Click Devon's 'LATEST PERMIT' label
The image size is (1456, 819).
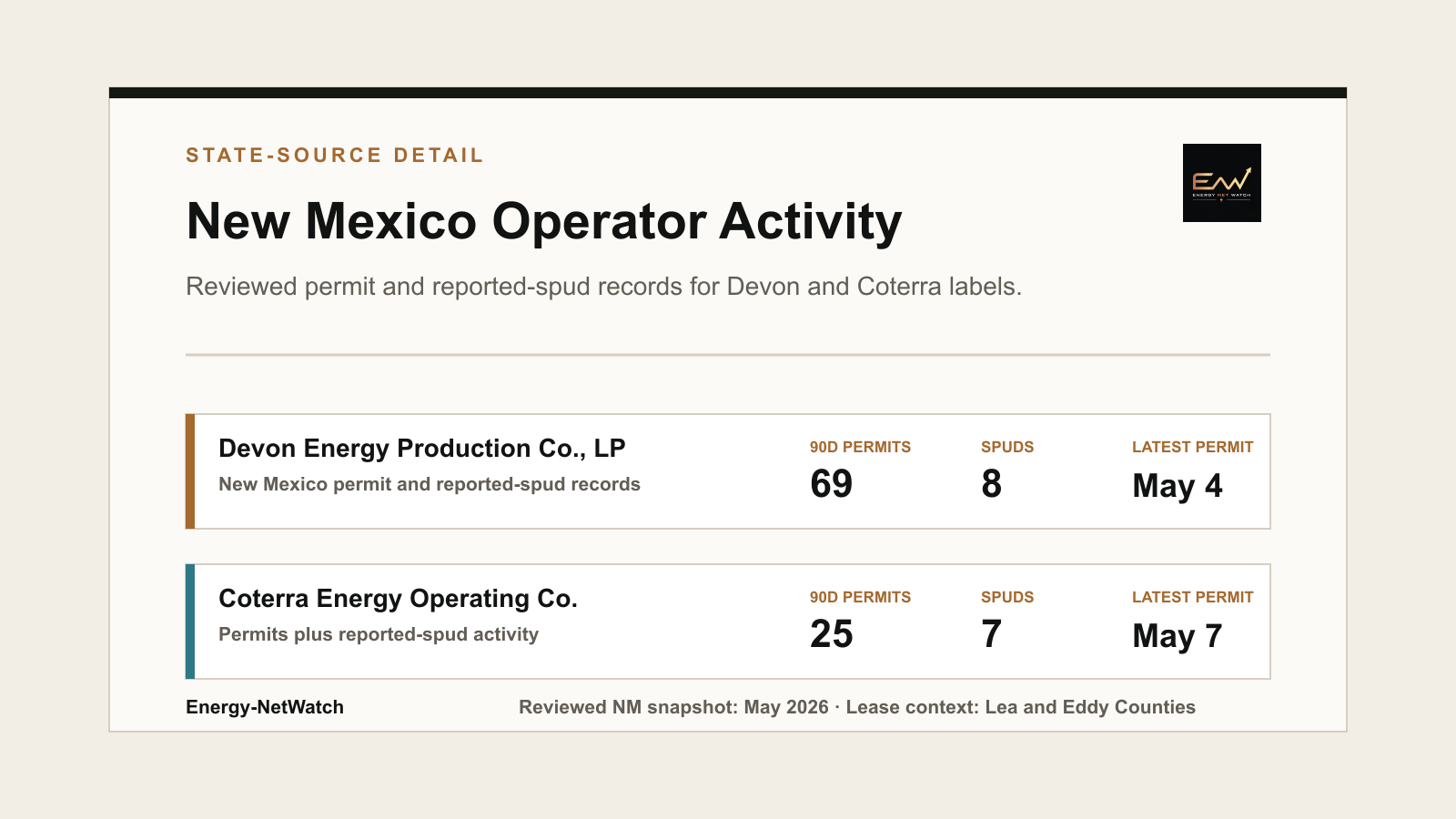click(1193, 447)
